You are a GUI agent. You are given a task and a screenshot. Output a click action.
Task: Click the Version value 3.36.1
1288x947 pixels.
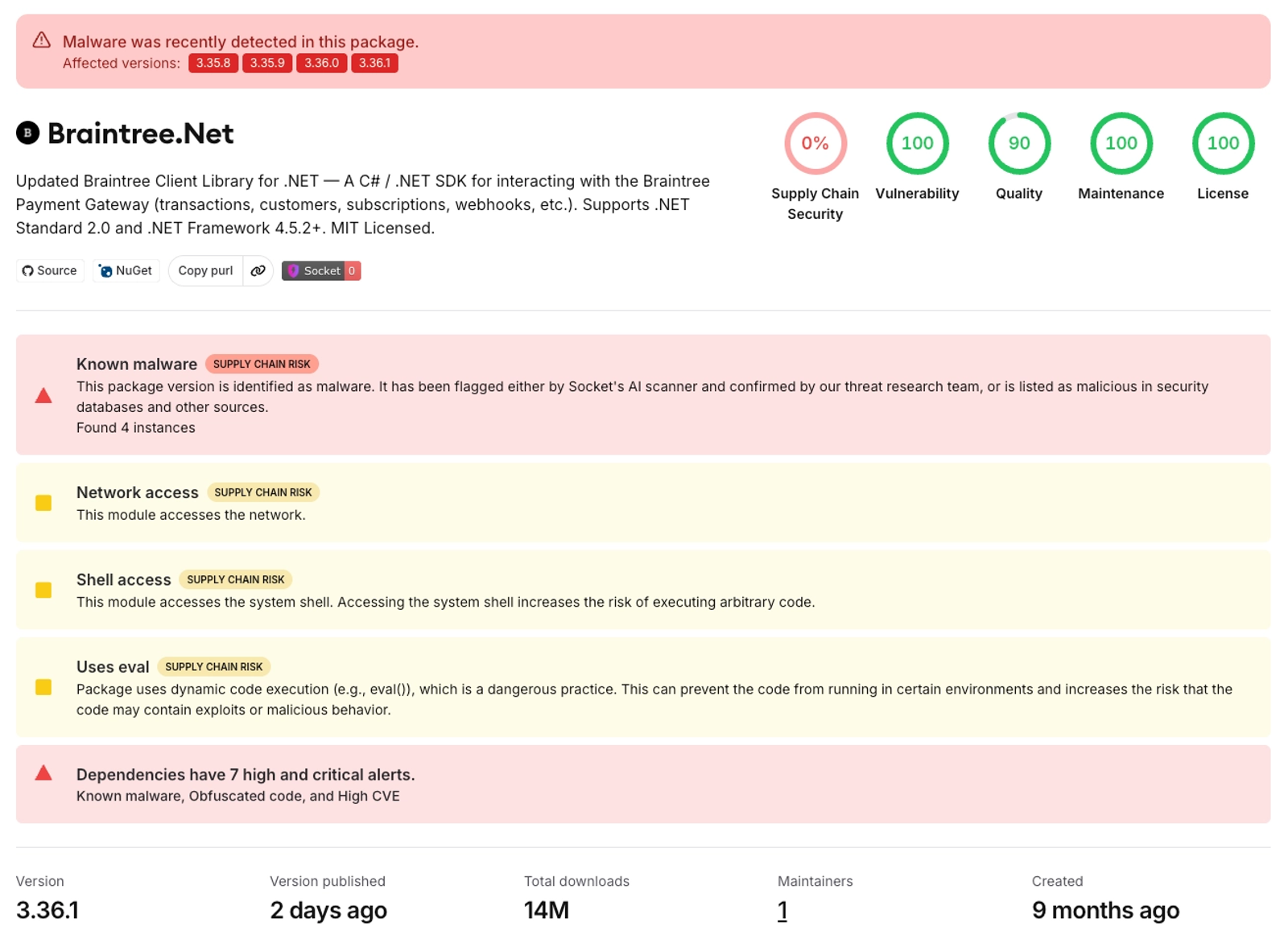pos(47,910)
